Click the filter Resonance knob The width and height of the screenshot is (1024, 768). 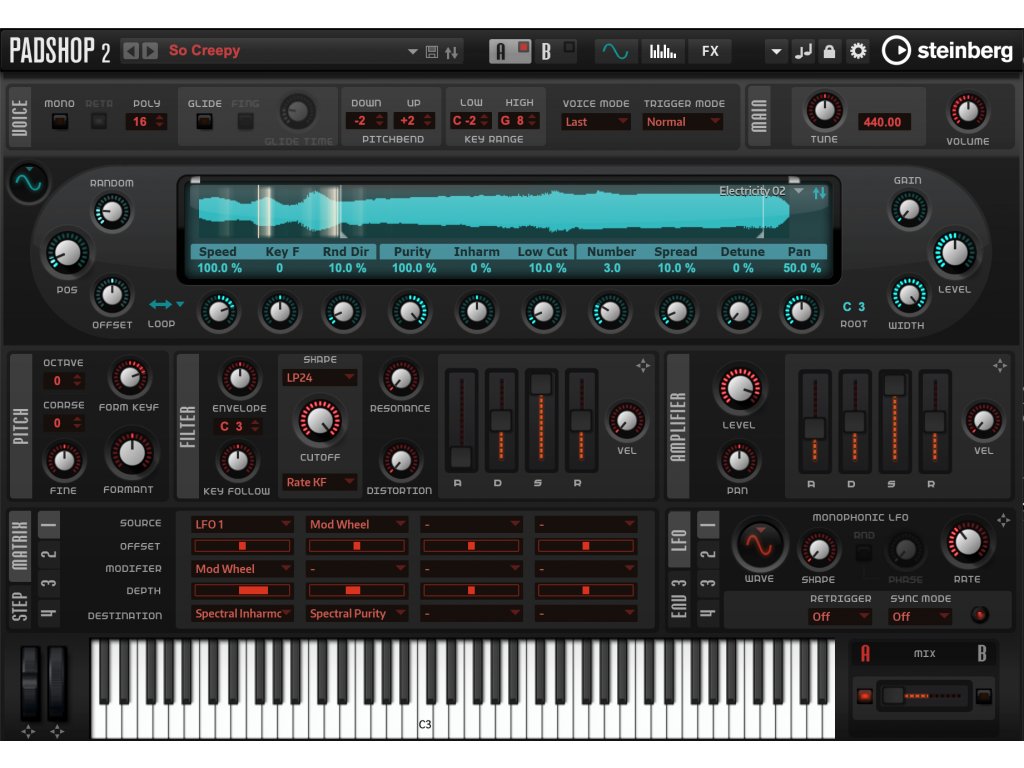[400, 378]
